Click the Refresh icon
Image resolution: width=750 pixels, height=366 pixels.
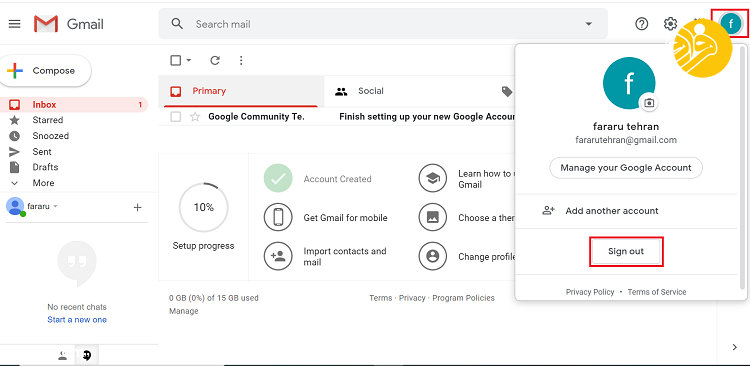point(215,60)
